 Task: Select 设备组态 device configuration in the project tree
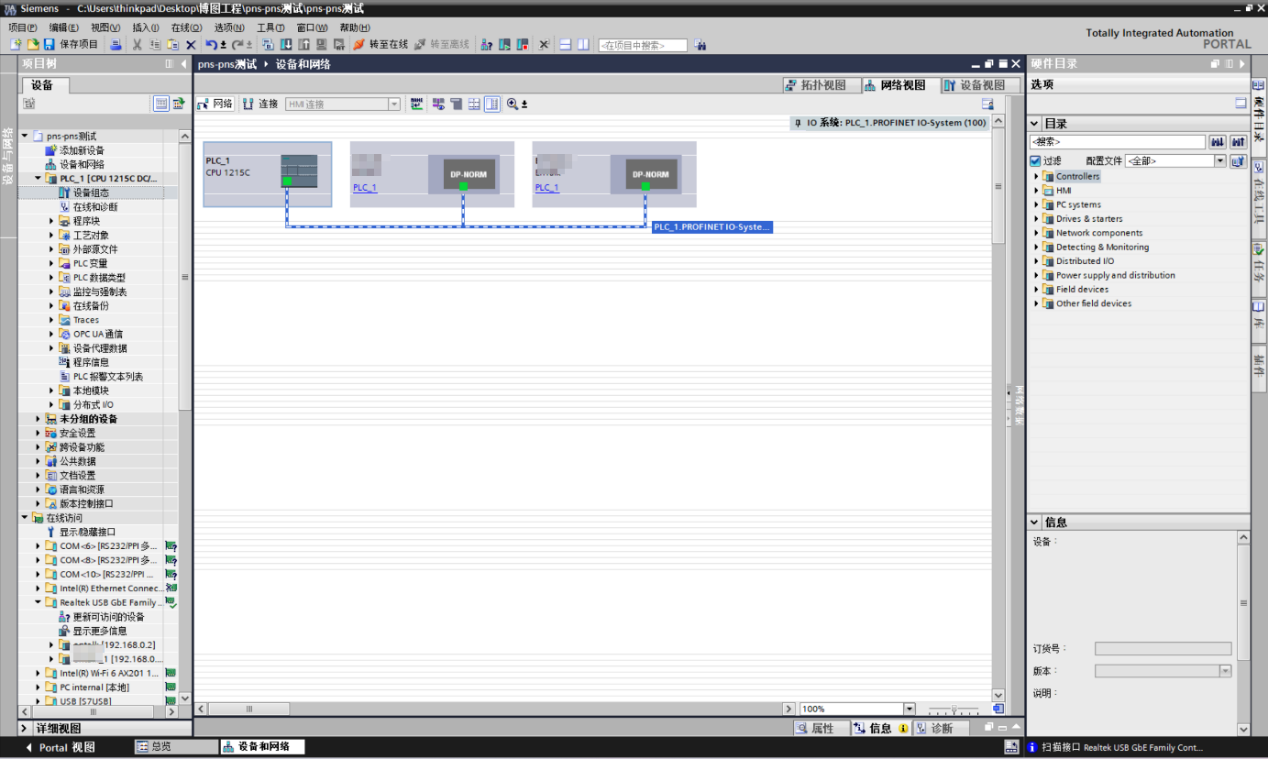91,193
